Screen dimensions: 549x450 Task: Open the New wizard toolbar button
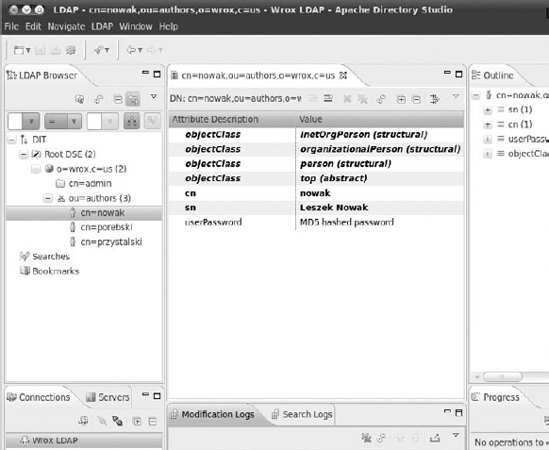pos(22,50)
